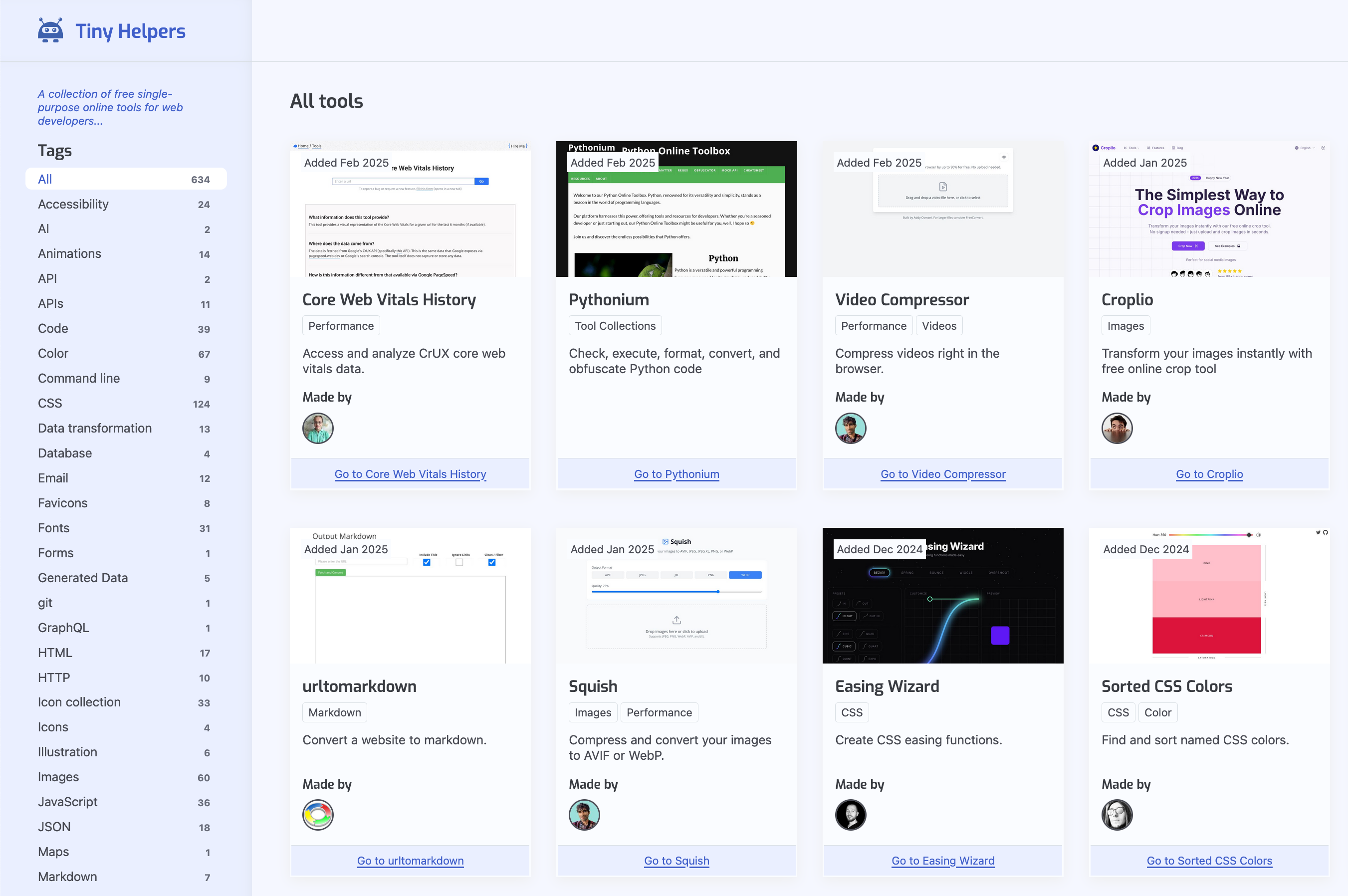The height and width of the screenshot is (896, 1348).
Task: Open the Data transformation tag
Action: (126, 429)
